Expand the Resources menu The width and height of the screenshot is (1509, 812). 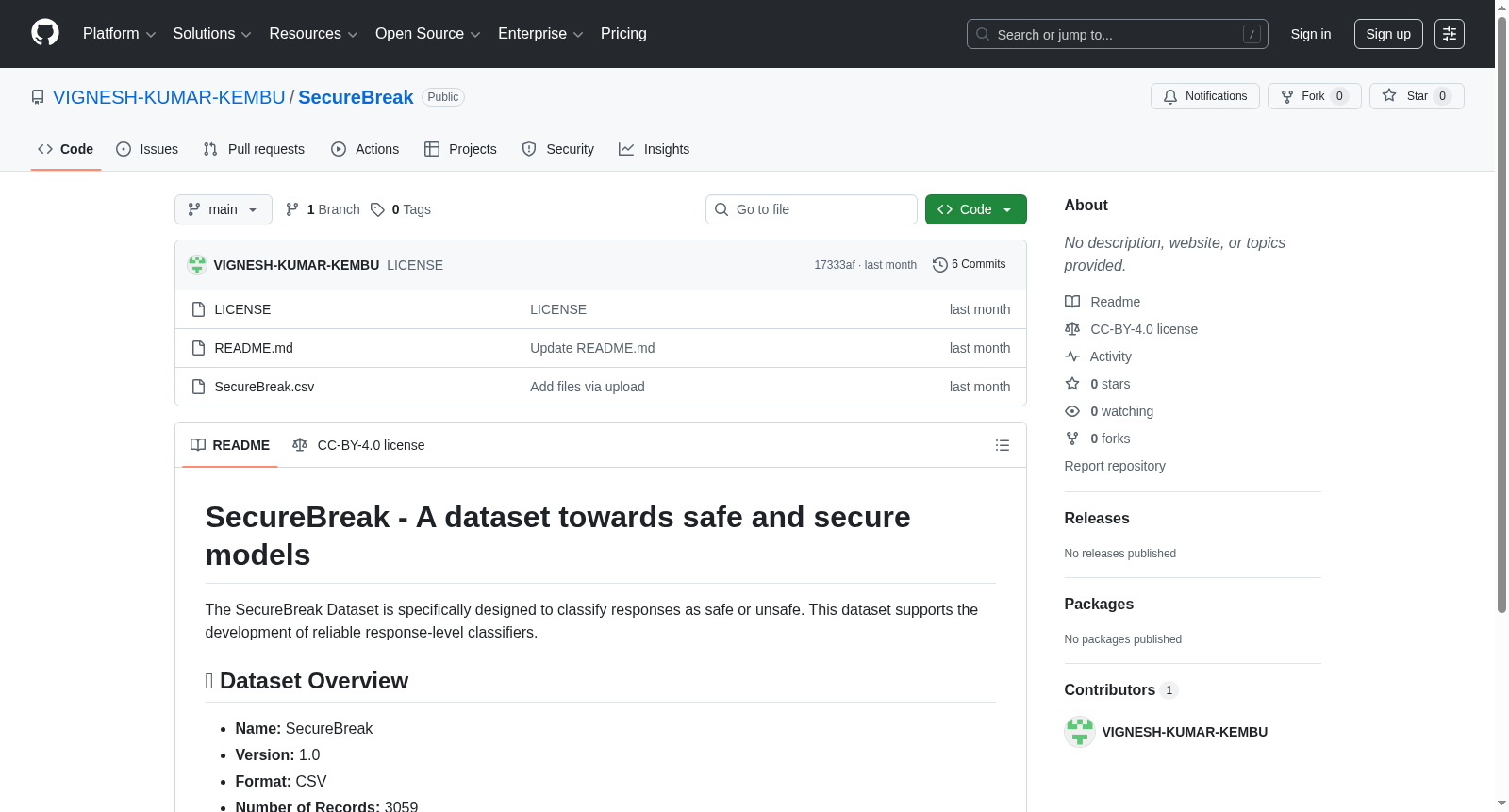pos(314,34)
